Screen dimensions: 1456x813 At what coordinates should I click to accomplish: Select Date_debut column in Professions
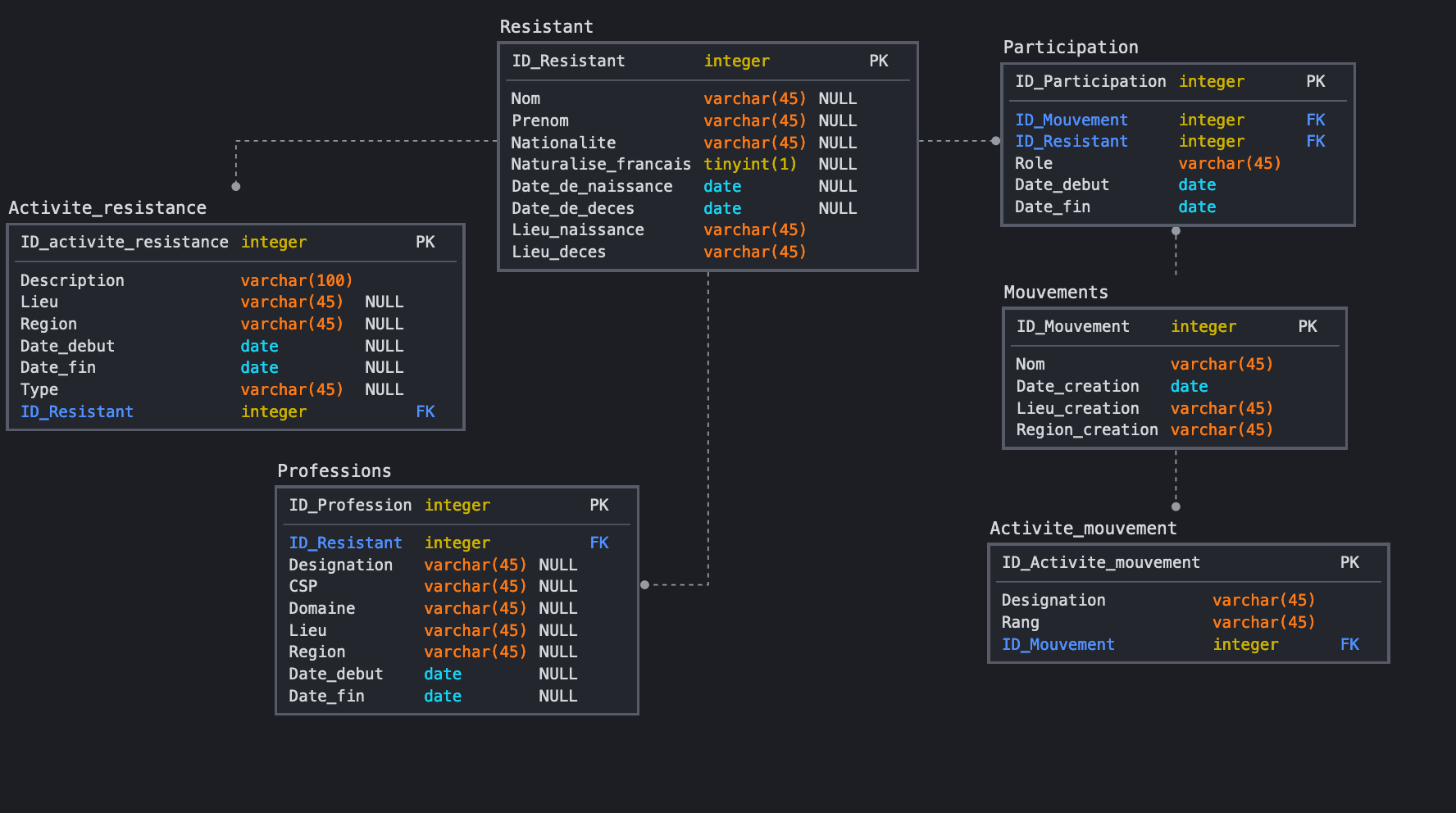click(x=457, y=674)
